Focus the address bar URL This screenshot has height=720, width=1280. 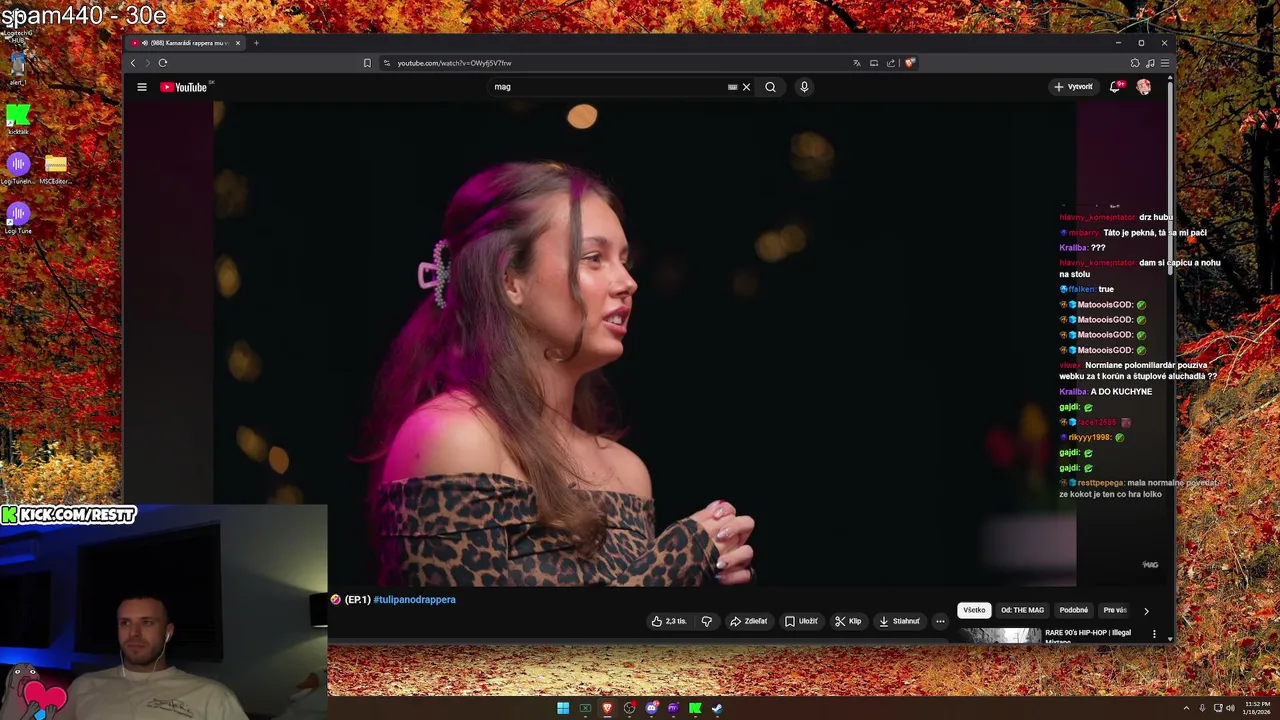pyautogui.click(x=454, y=63)
